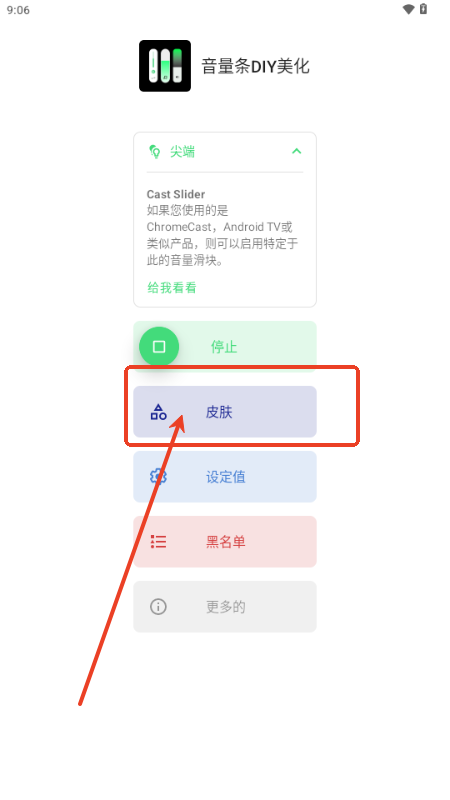
Task: Tap the clock in status bar
Action: (x=18, y=10)
